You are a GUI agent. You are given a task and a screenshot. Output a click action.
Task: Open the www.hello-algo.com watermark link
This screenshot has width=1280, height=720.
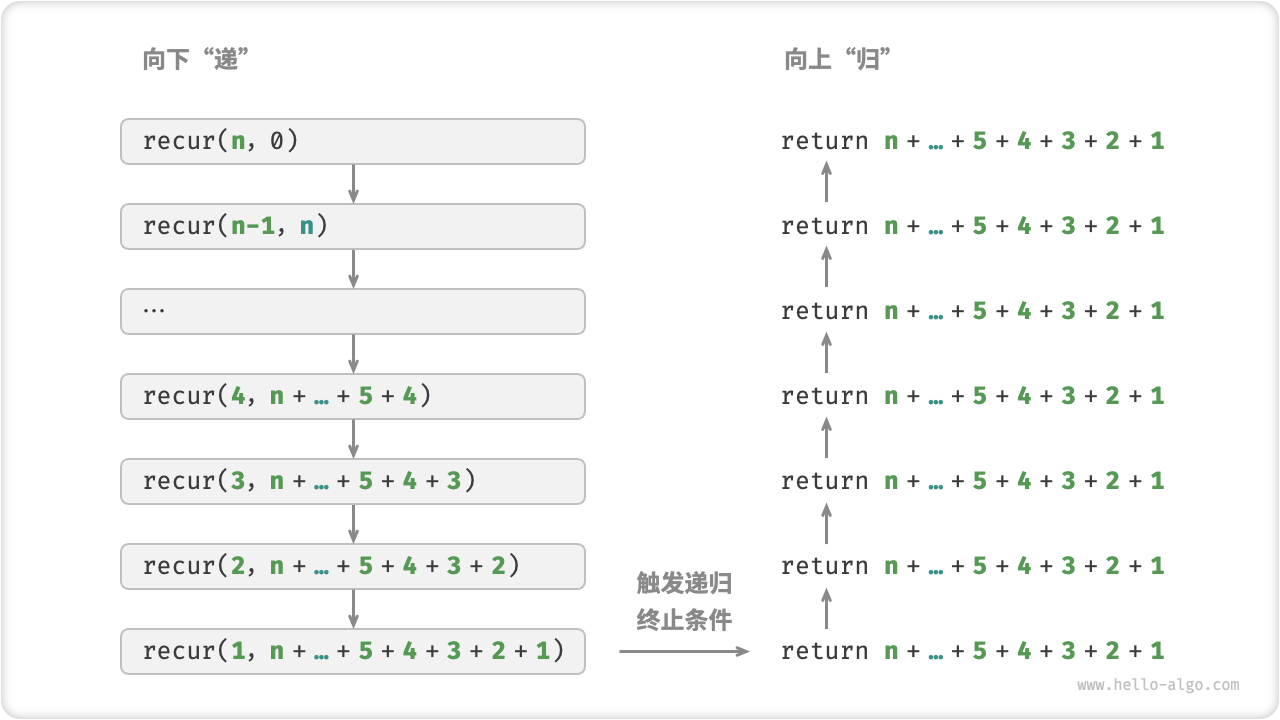click(x=1158, y=685)
